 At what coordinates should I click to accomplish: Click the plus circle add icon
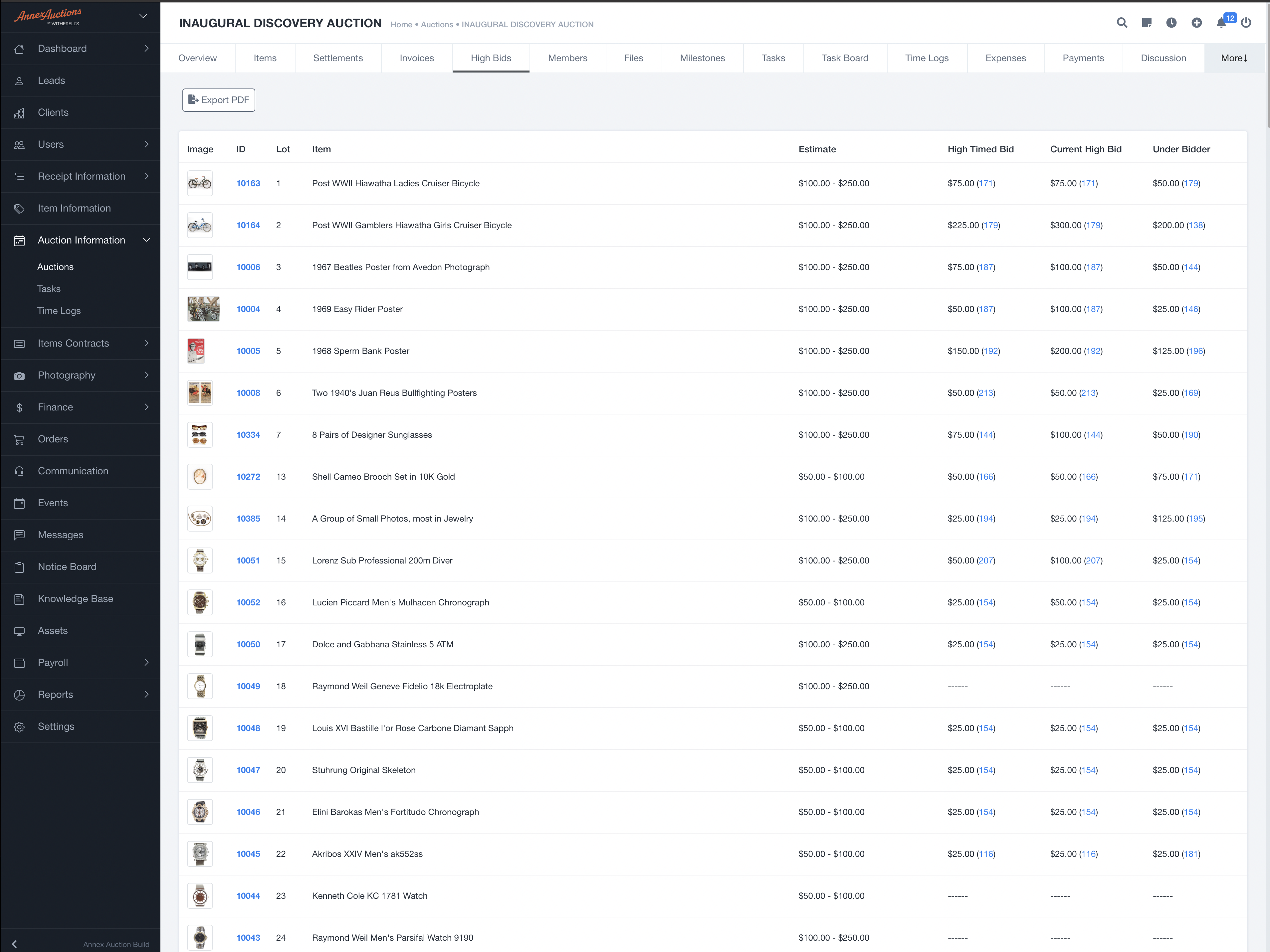pyautogui.click(x=1196, y=23)
